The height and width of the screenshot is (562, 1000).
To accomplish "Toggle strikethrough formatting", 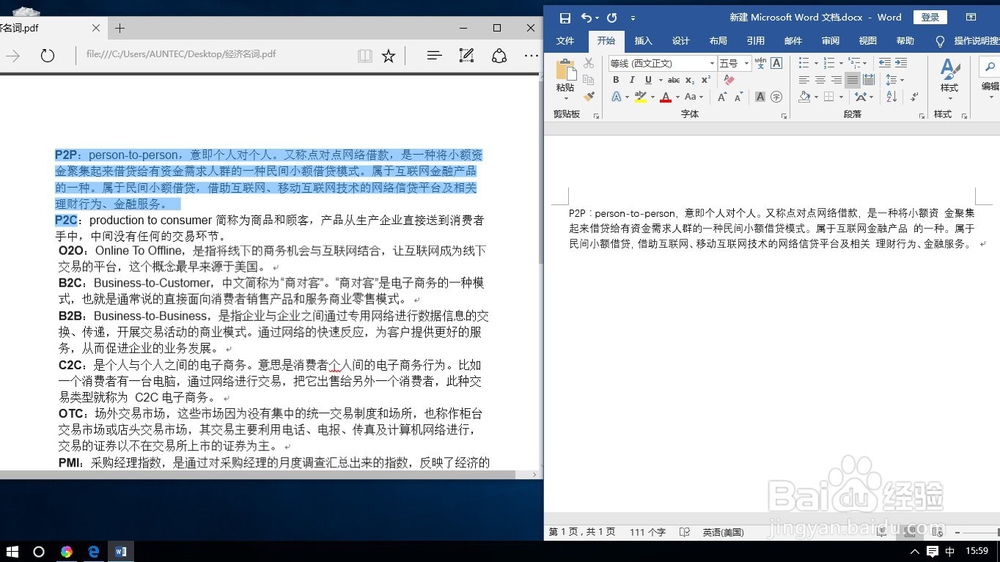I will tap(673, 80).
